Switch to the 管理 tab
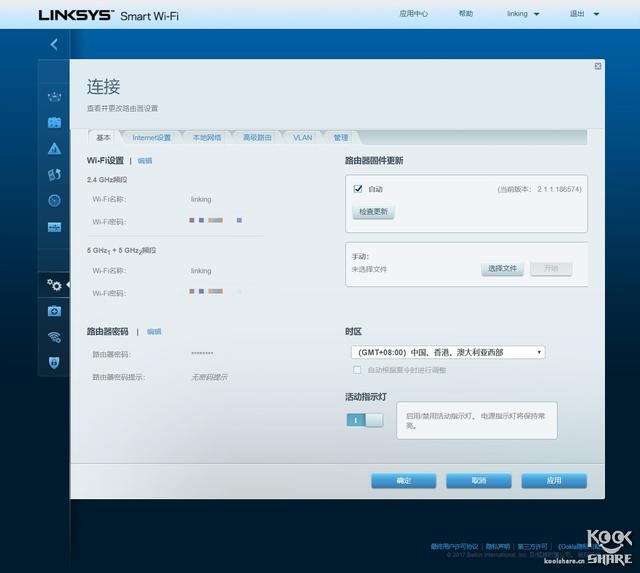 click(x=341, y=138)
